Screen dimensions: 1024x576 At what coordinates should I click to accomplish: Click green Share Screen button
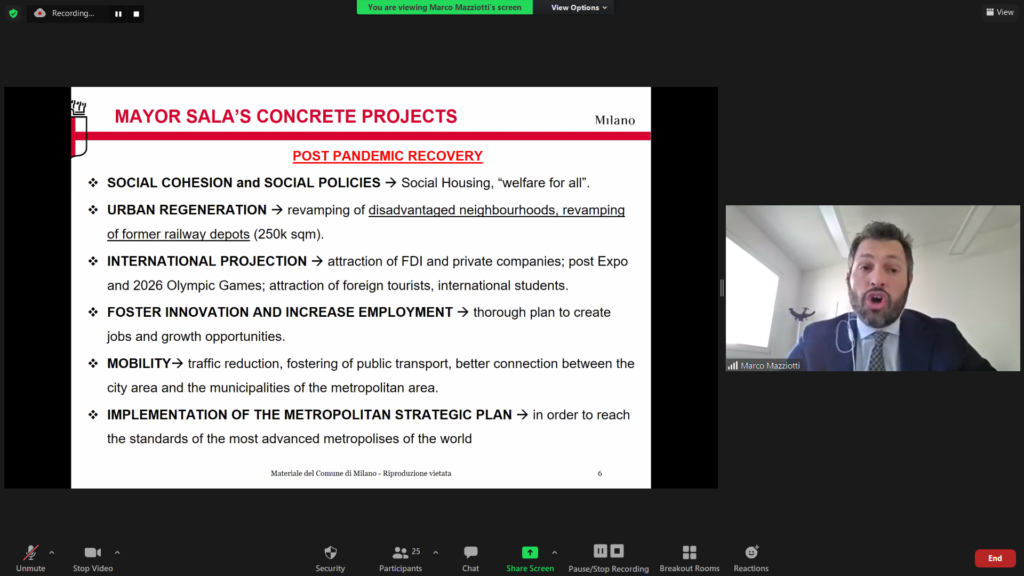(x=529, y=558)
